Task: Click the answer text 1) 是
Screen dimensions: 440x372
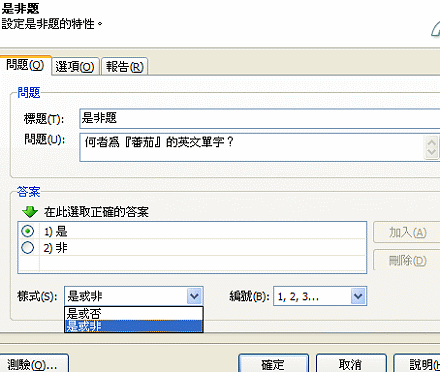Action: point(55,231)
